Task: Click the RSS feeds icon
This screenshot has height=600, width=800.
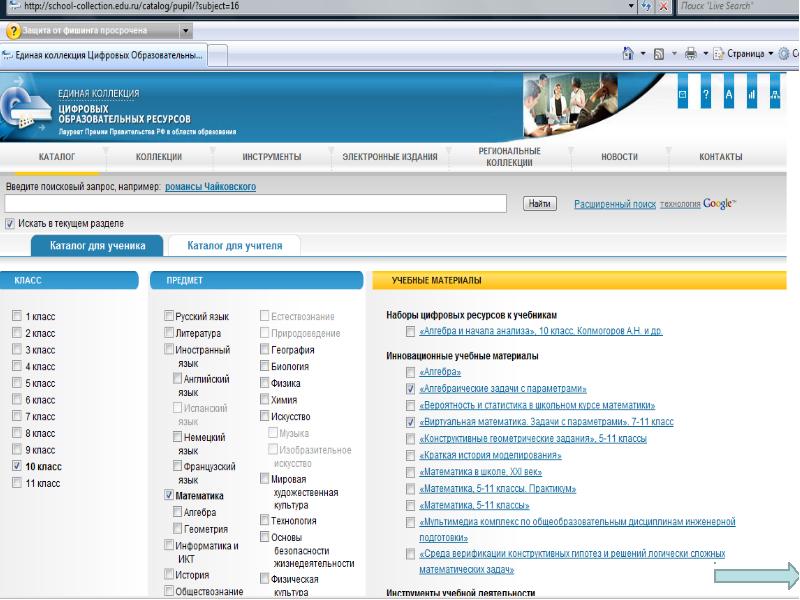Action: (660, 53)
